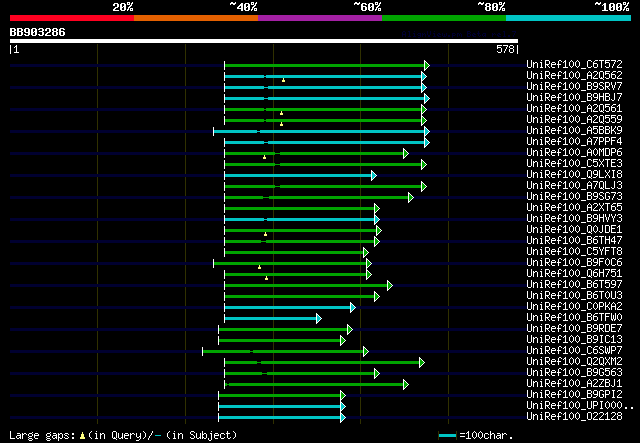Click the green alignment bar for B6T597

306,285
